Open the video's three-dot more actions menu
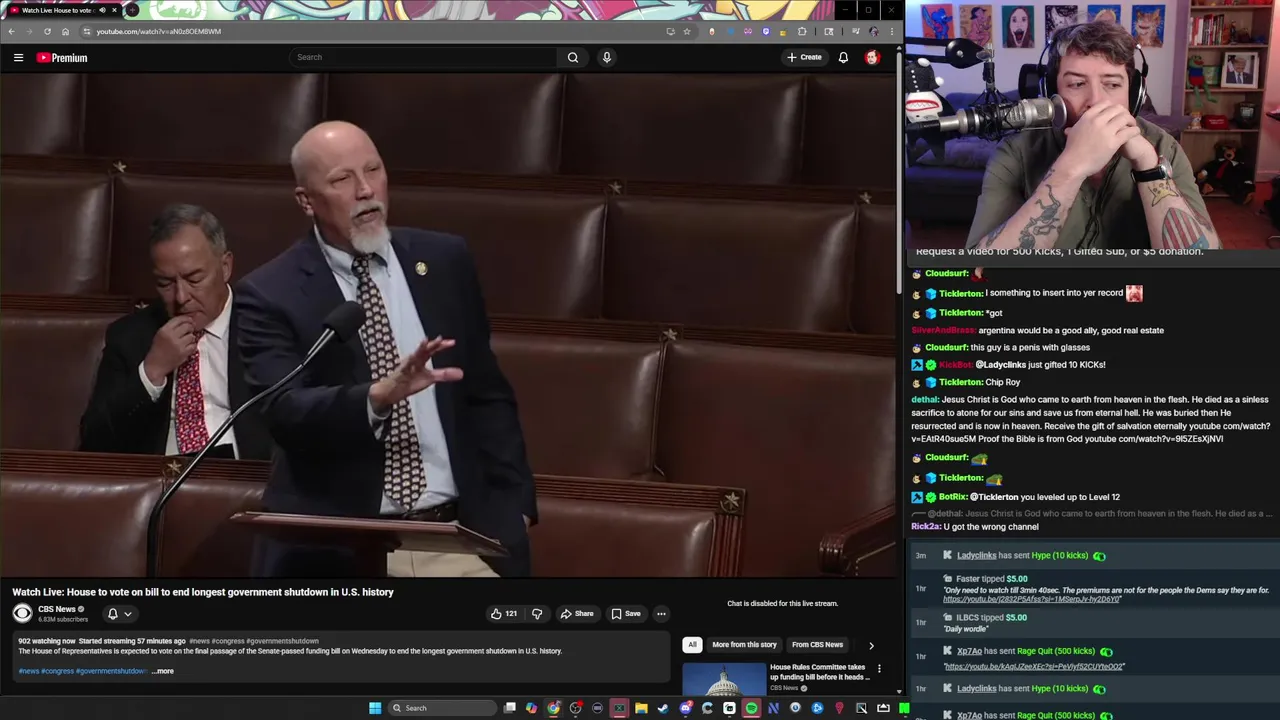Image resolution: width=1280 pixels, height=720 pixels. point(661,614)
